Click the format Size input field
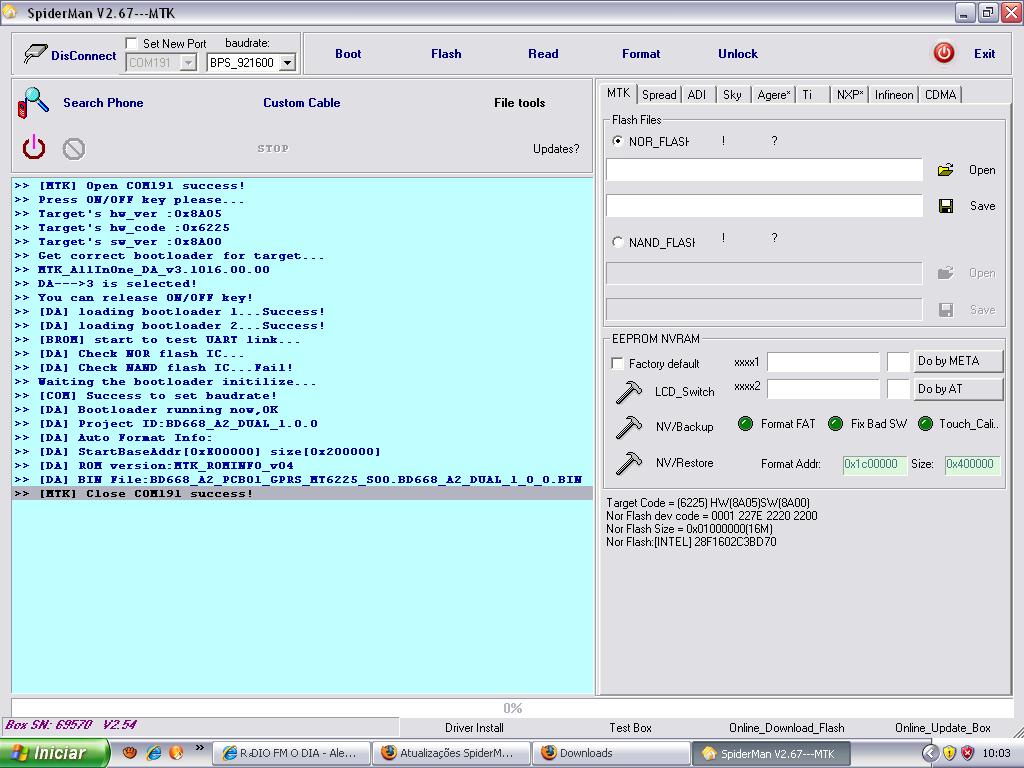 click(972, 464)
